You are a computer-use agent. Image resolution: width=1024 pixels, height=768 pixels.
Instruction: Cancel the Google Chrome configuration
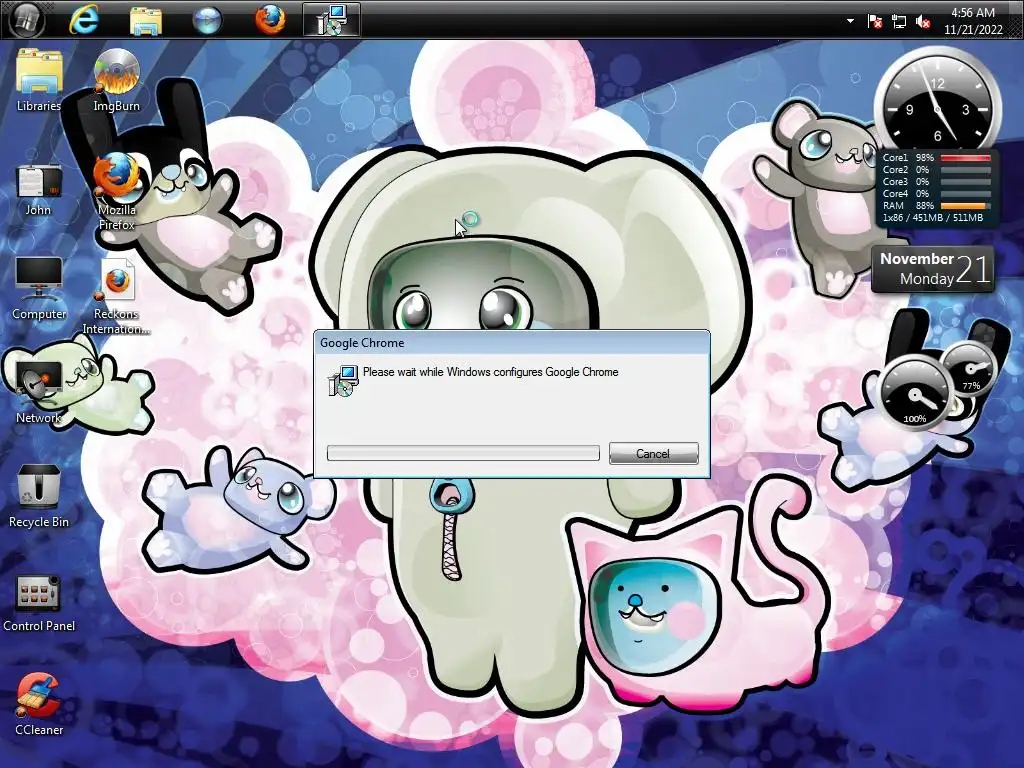tap(654, 453)
